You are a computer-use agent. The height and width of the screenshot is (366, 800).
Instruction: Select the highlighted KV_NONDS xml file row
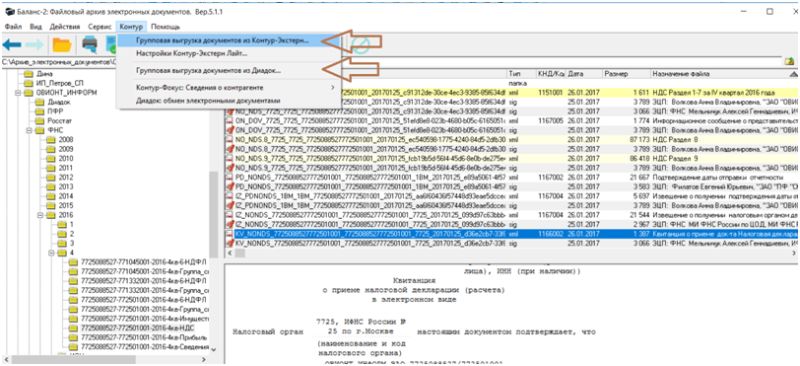click(512, 234)
